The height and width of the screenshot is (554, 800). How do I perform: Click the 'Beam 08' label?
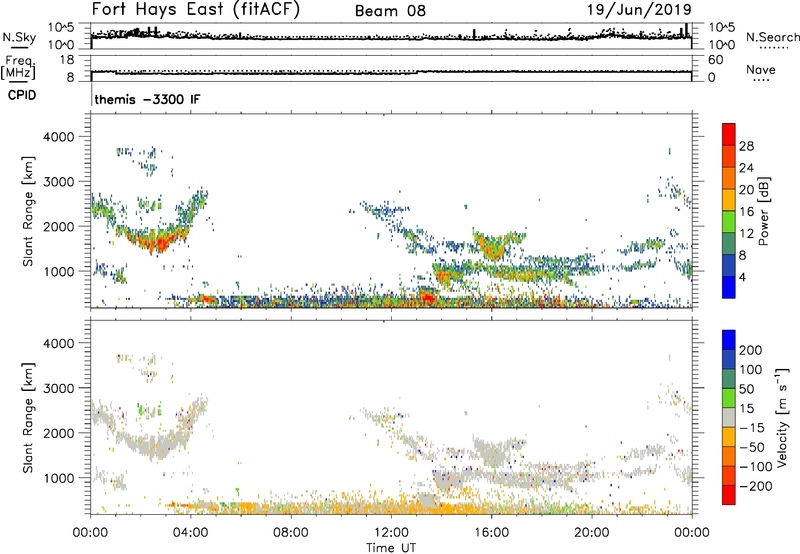(x=390, y=11)
